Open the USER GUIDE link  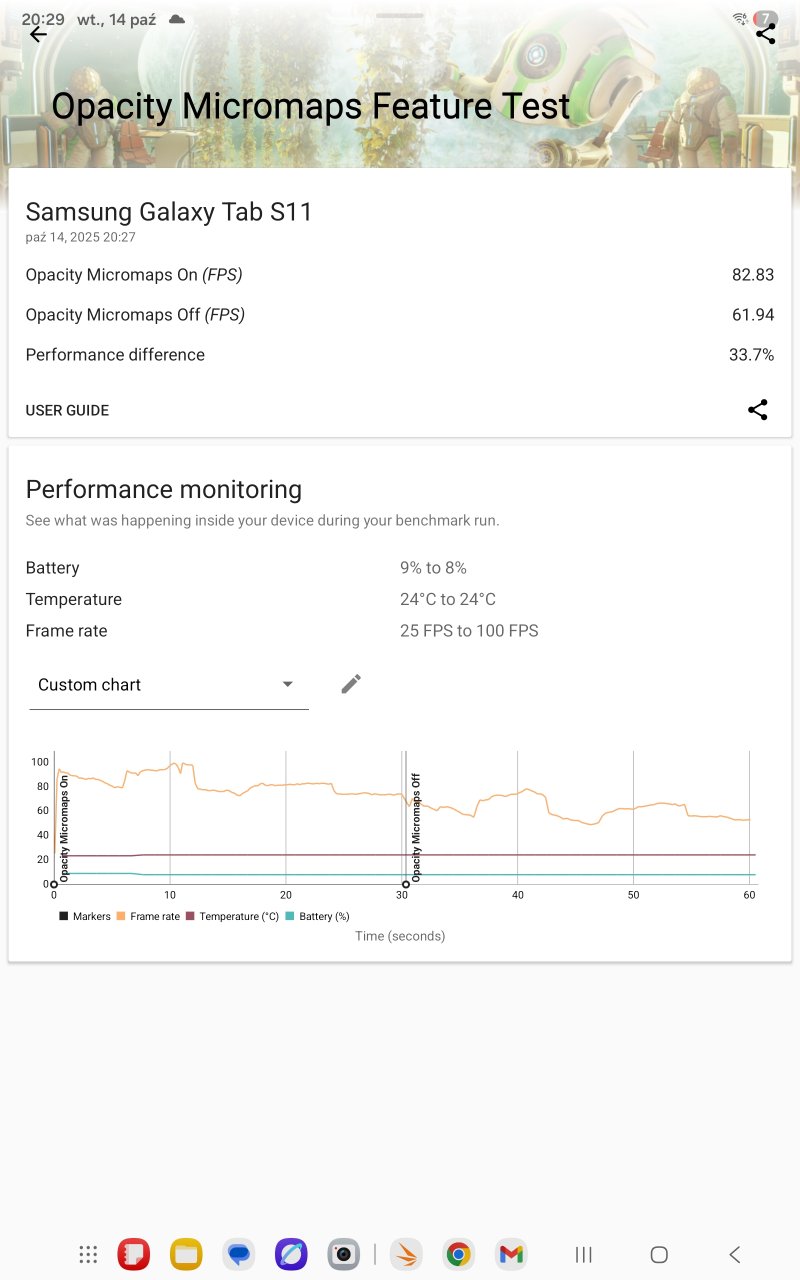point(67,410)
